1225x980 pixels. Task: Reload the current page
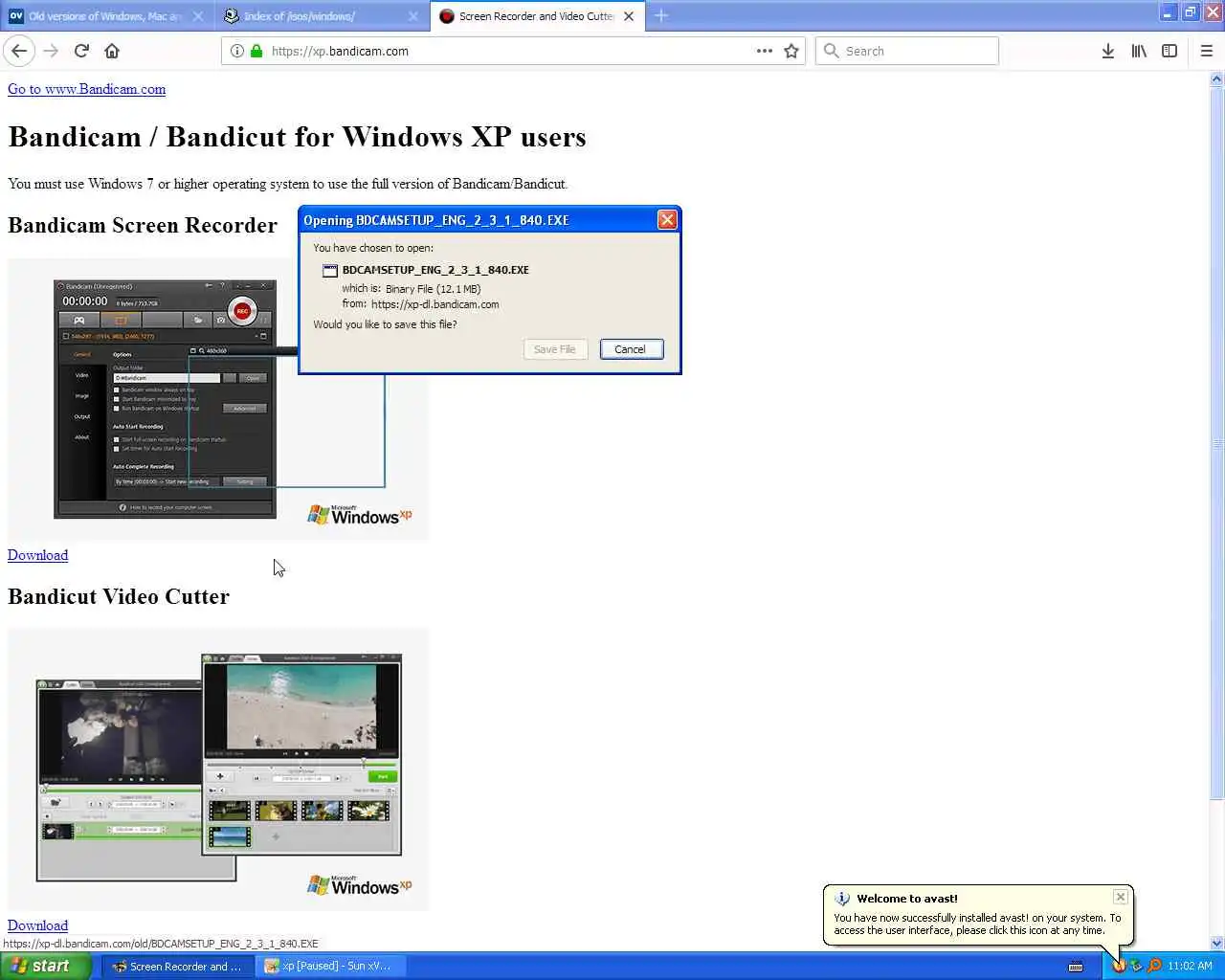81,51
